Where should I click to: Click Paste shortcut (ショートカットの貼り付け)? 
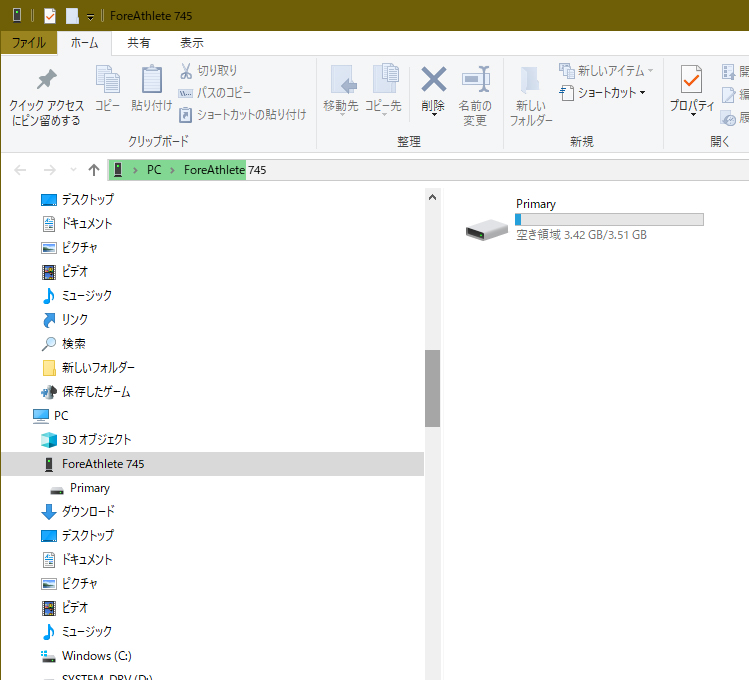[x=242, y=115]
